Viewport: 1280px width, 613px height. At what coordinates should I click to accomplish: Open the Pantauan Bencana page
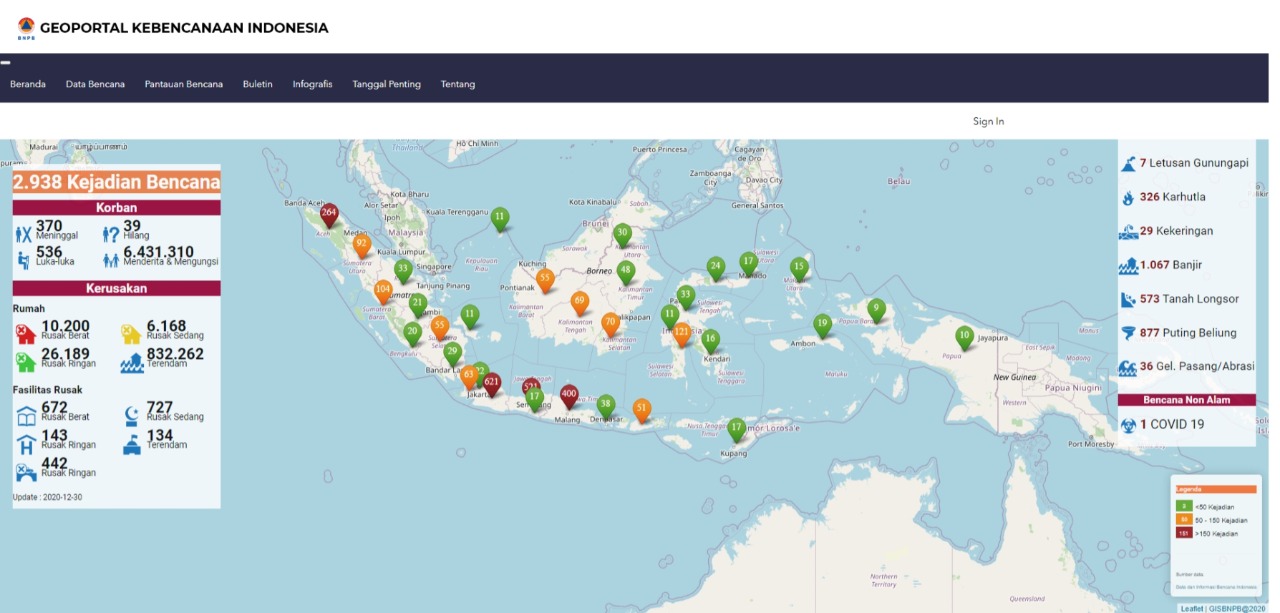click(x=183, y=84)
